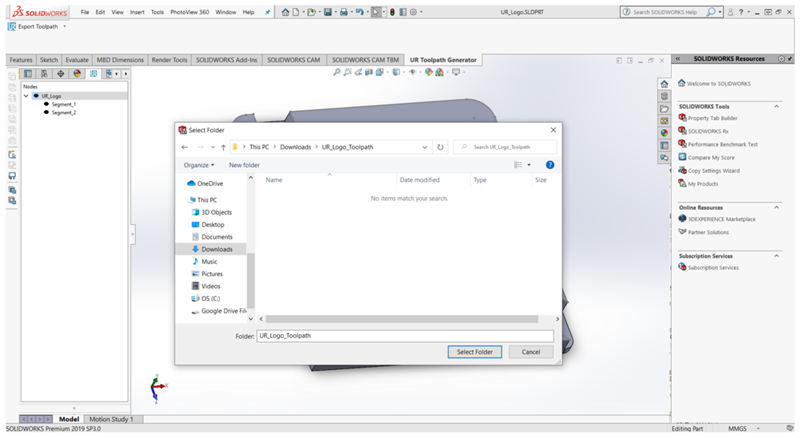Open dialog help question mark icon
Image resolution: width=800 pixels, height=438 pixels.
(x=549, y=165)
